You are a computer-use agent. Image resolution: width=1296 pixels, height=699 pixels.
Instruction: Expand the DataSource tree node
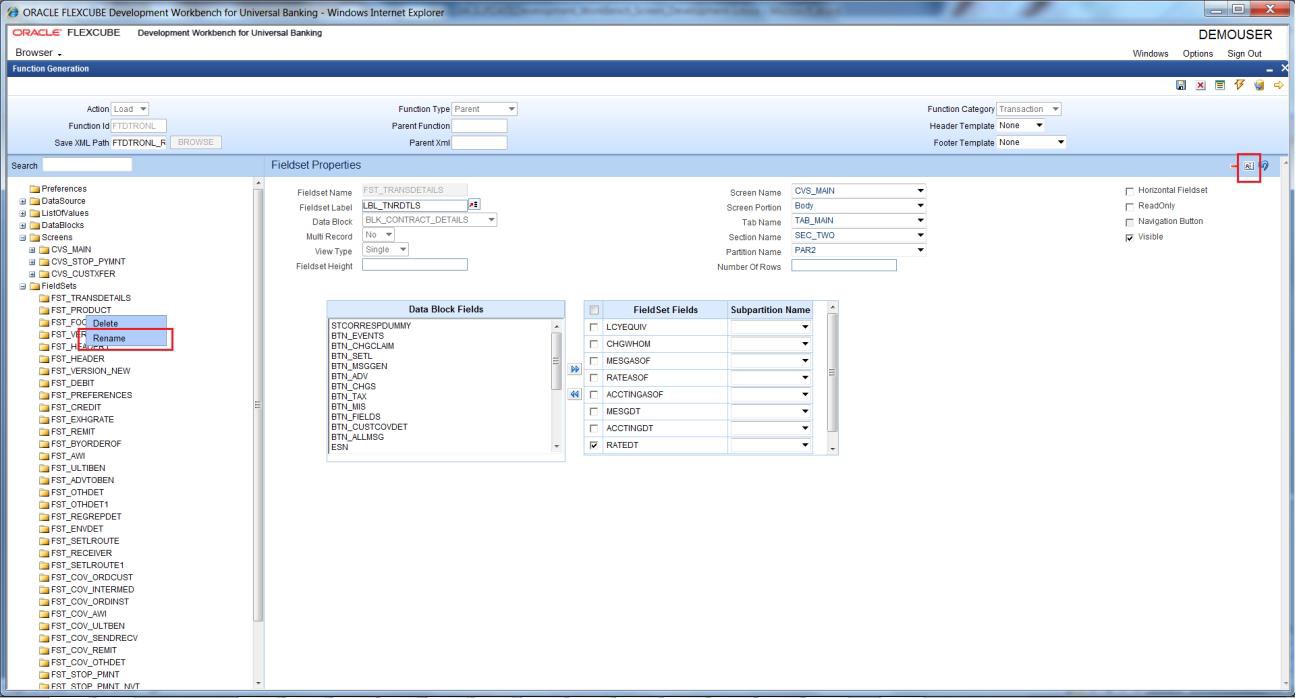coord(22,200)
